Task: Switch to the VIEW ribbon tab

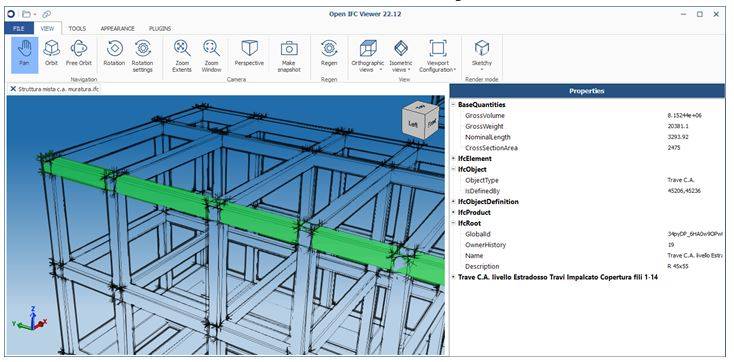Action: (x=47, y=28)
